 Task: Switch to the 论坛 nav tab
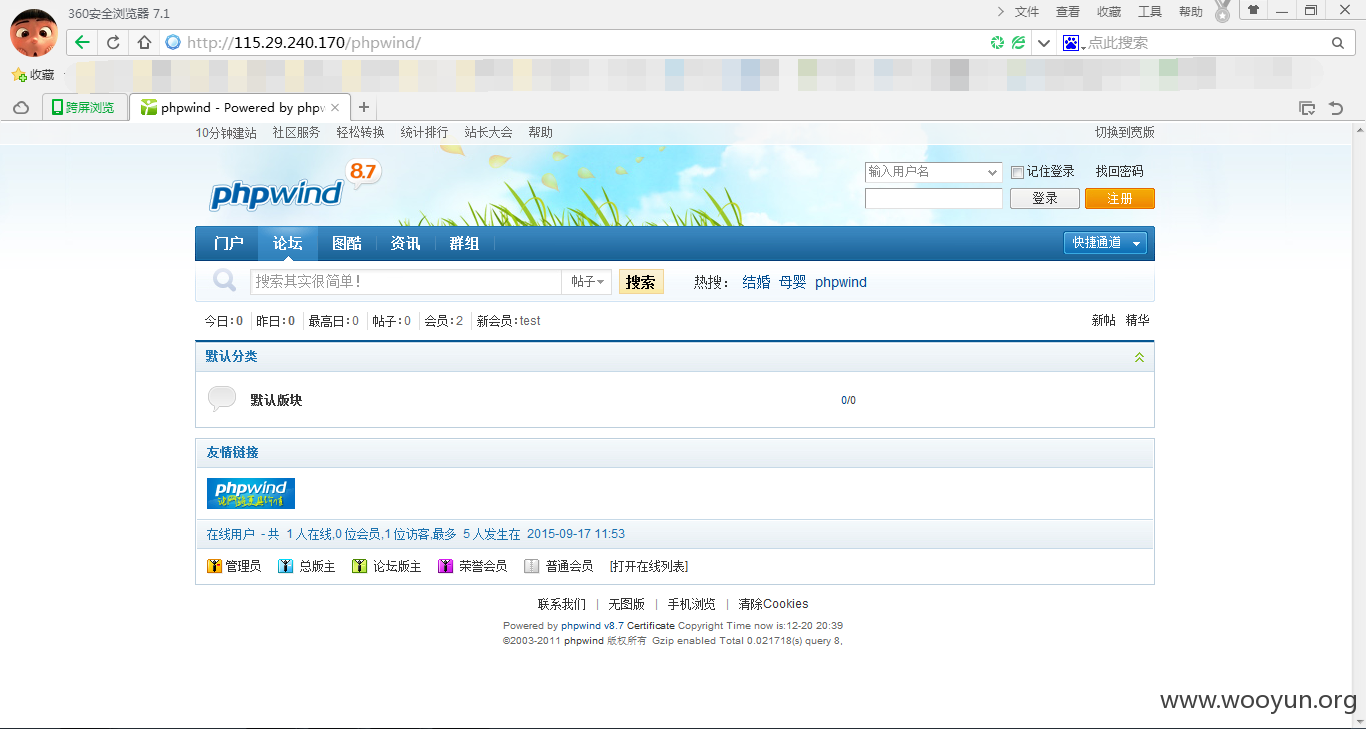pos(288,244)
